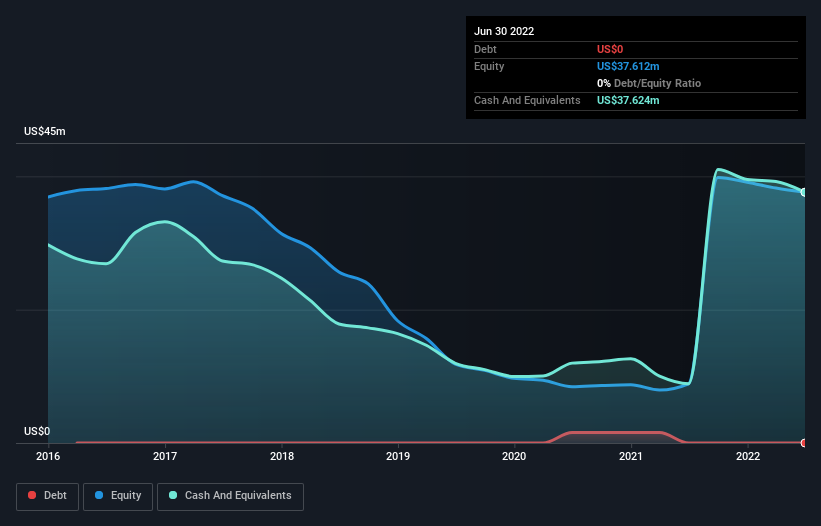This screenshot has width=821, height=526.
Task: Select the 2021 x-axis label
Action: click(x=631, y=456)
